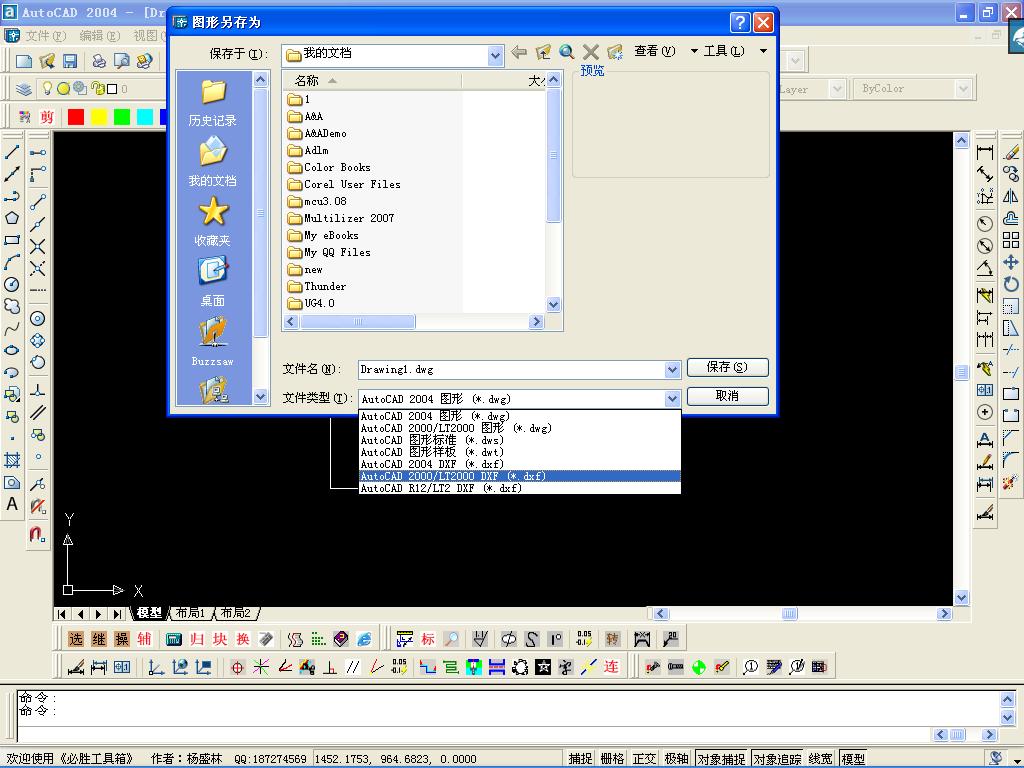Toggle 正交 ortho mode in status bar
The image size is (1024, 768).
click(644, 759)
